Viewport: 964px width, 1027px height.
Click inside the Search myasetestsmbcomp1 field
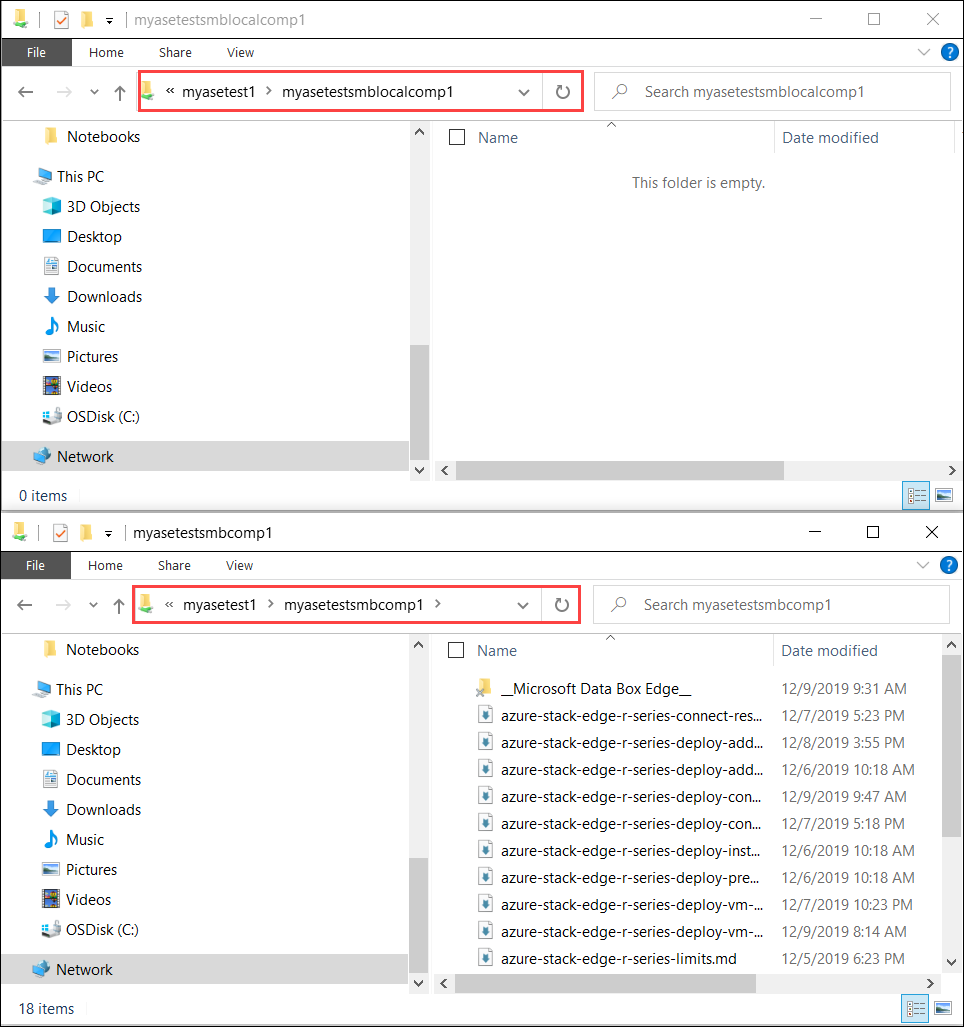pyautogui.click(x=770, y=604)
